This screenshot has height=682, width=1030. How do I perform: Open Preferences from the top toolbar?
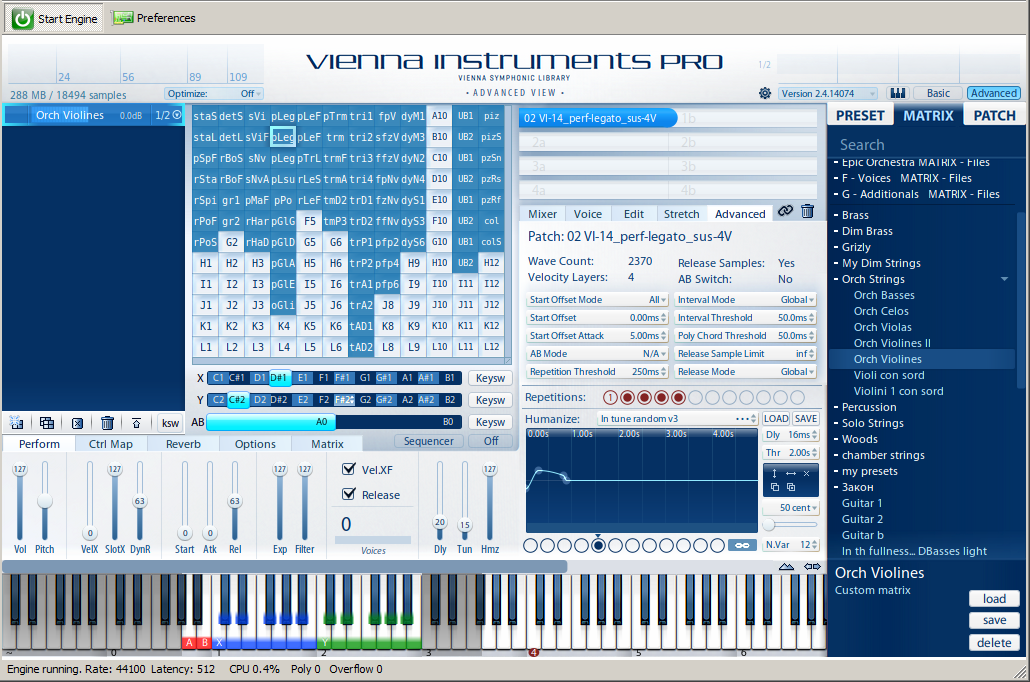(x=154, y=18)
